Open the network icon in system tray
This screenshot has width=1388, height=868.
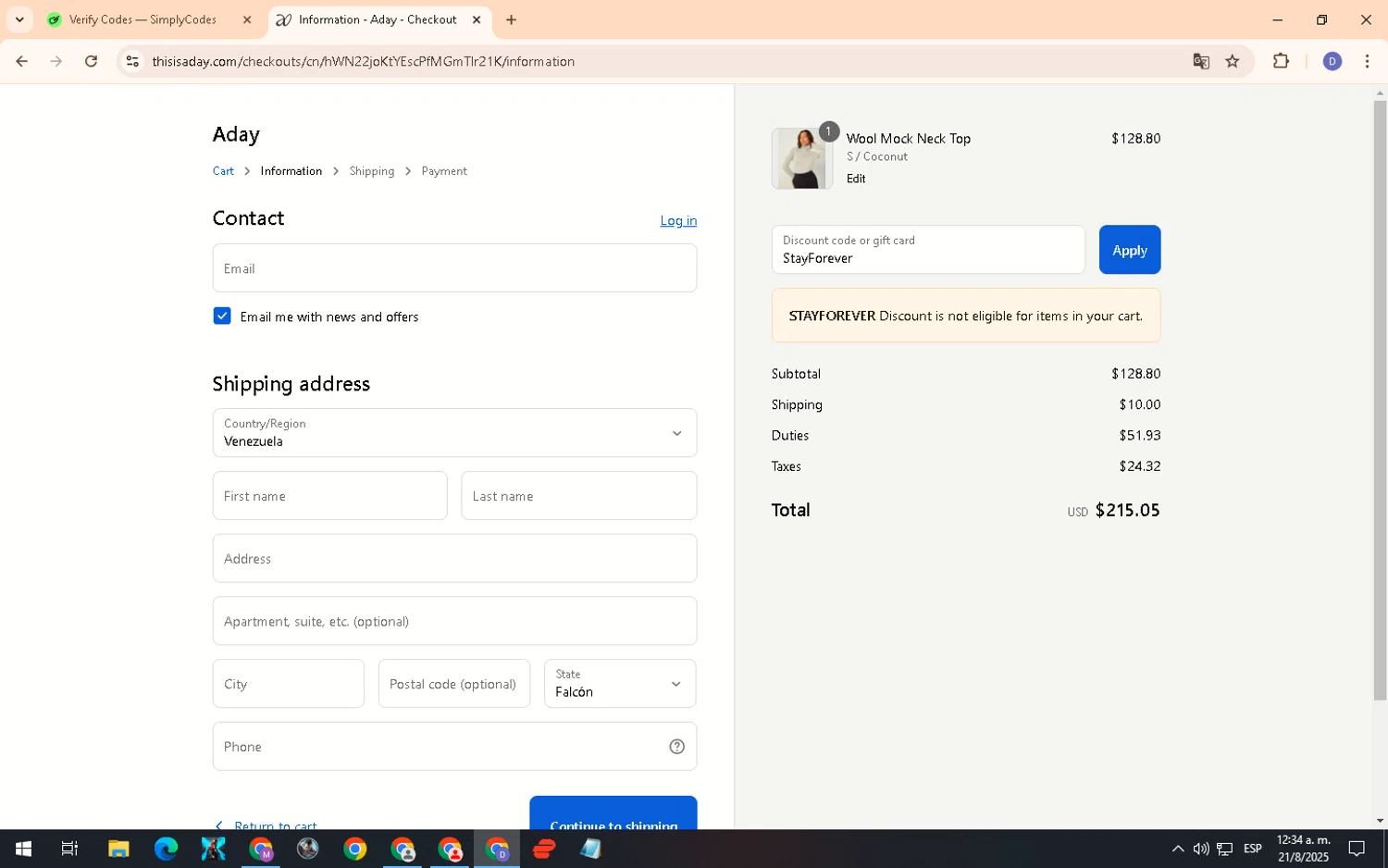click(x=1225, y=849)
